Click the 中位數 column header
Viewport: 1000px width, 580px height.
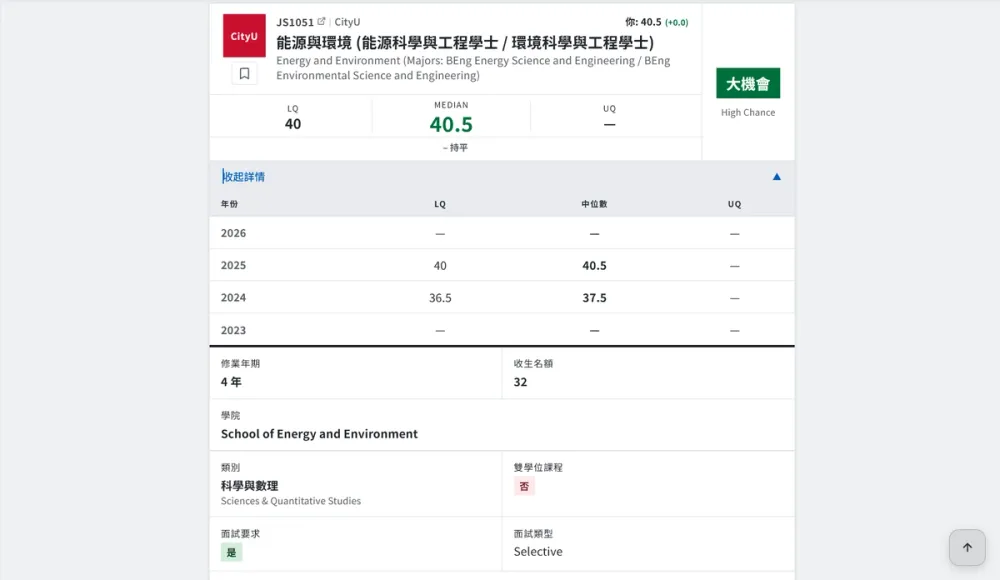594,204
